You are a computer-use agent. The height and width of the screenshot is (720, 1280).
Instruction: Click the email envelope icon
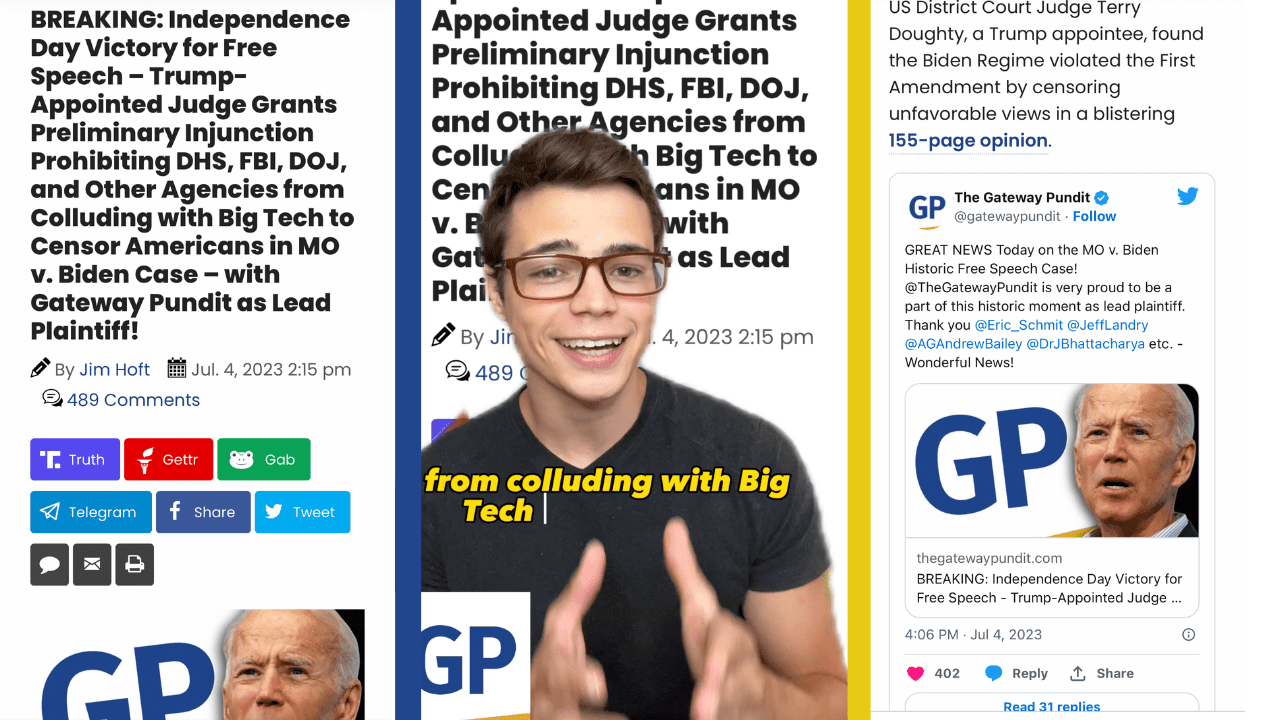[92, 565]
